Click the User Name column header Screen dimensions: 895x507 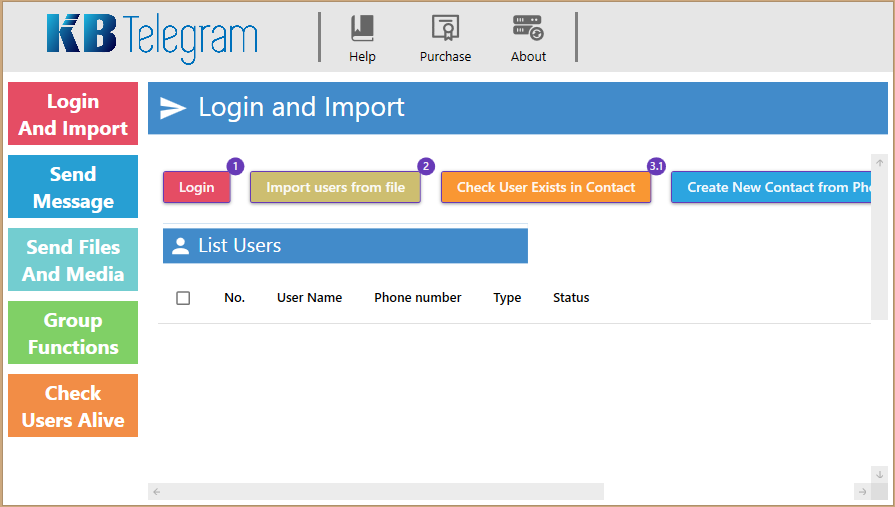coord(309,297)
